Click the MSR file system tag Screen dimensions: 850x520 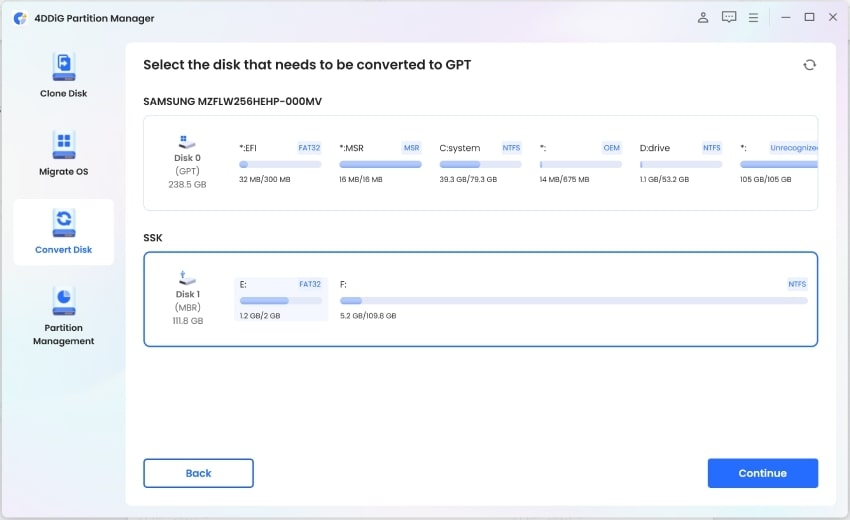411,147
